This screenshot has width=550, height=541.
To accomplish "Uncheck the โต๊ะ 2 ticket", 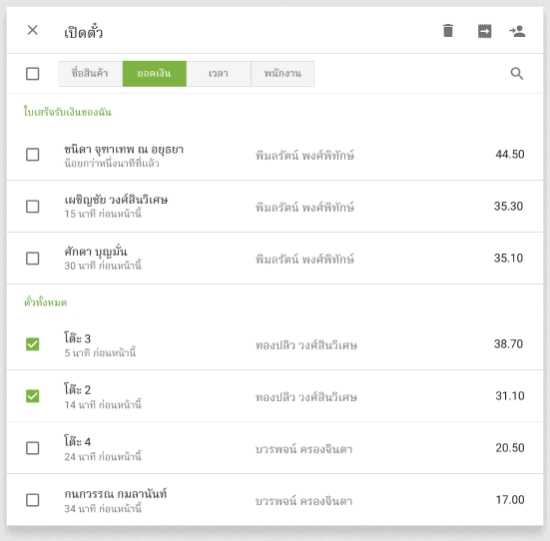I will pyautogui.click(x=33, y=396).
